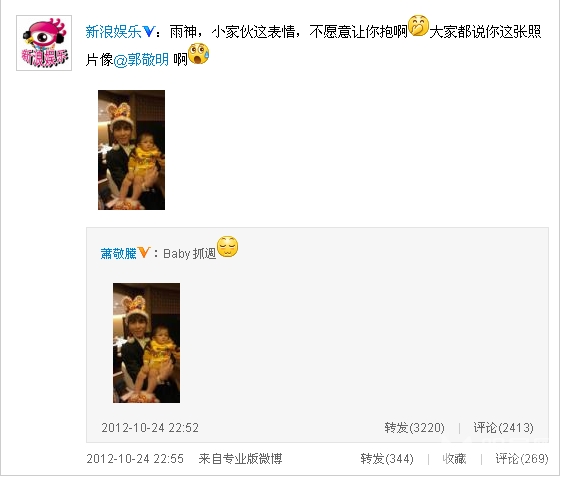Enlarge the reposted photo thumbnail
This screenshot has width=561, height=479.
(x=146, y=343)
